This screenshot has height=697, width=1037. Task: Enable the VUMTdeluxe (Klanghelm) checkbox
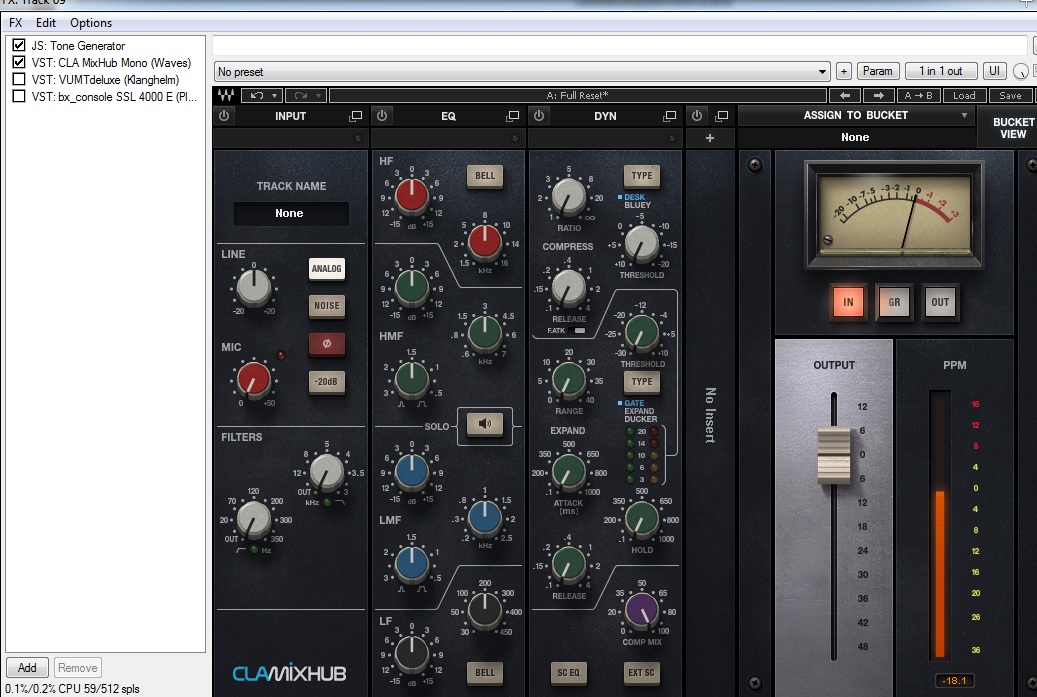pyautogui.click(x=19, y=80)
